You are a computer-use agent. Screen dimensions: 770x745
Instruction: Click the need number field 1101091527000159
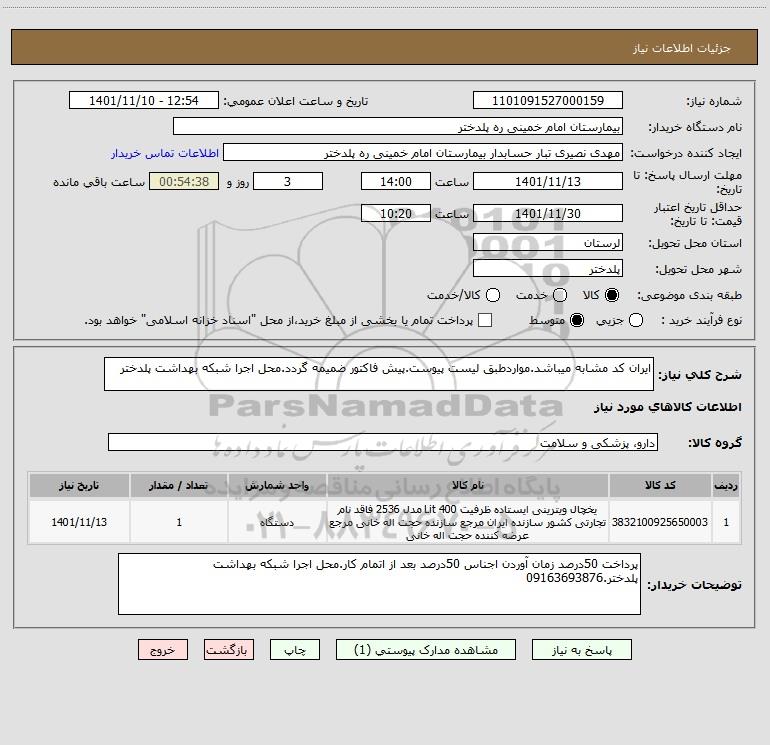pos(548,101)
